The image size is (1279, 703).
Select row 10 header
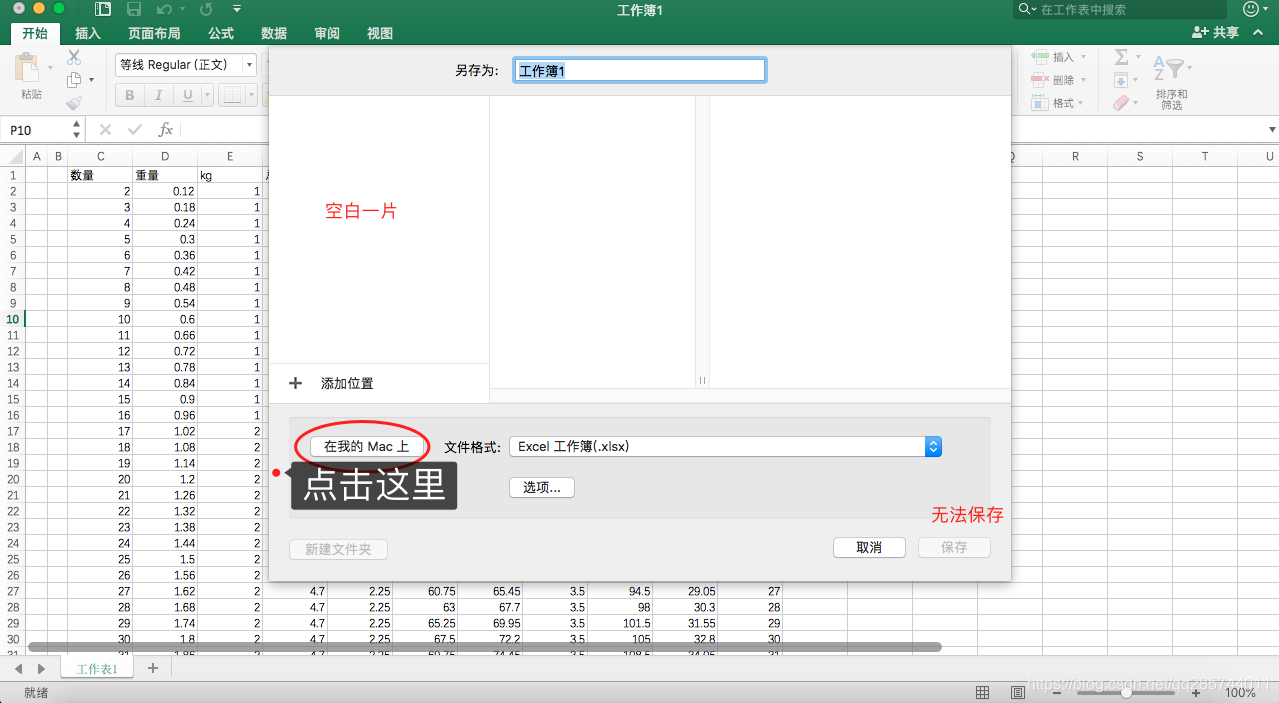pyautogui.click(x=13, y=319)
